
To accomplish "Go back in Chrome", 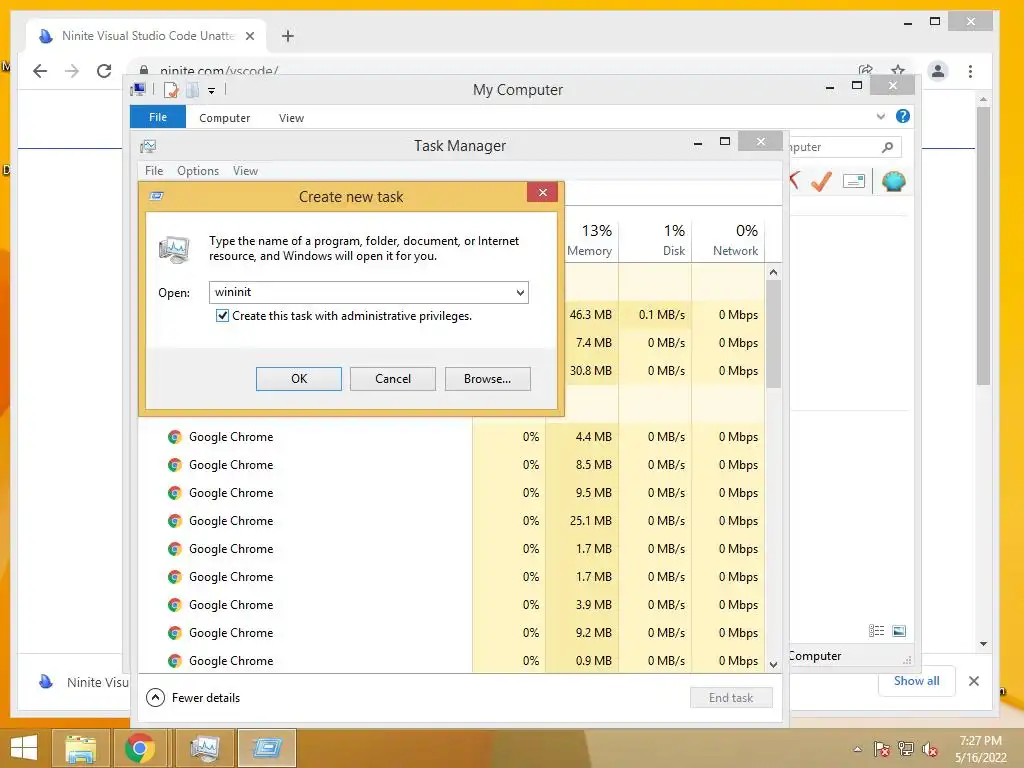I will (x=40, y=71).
